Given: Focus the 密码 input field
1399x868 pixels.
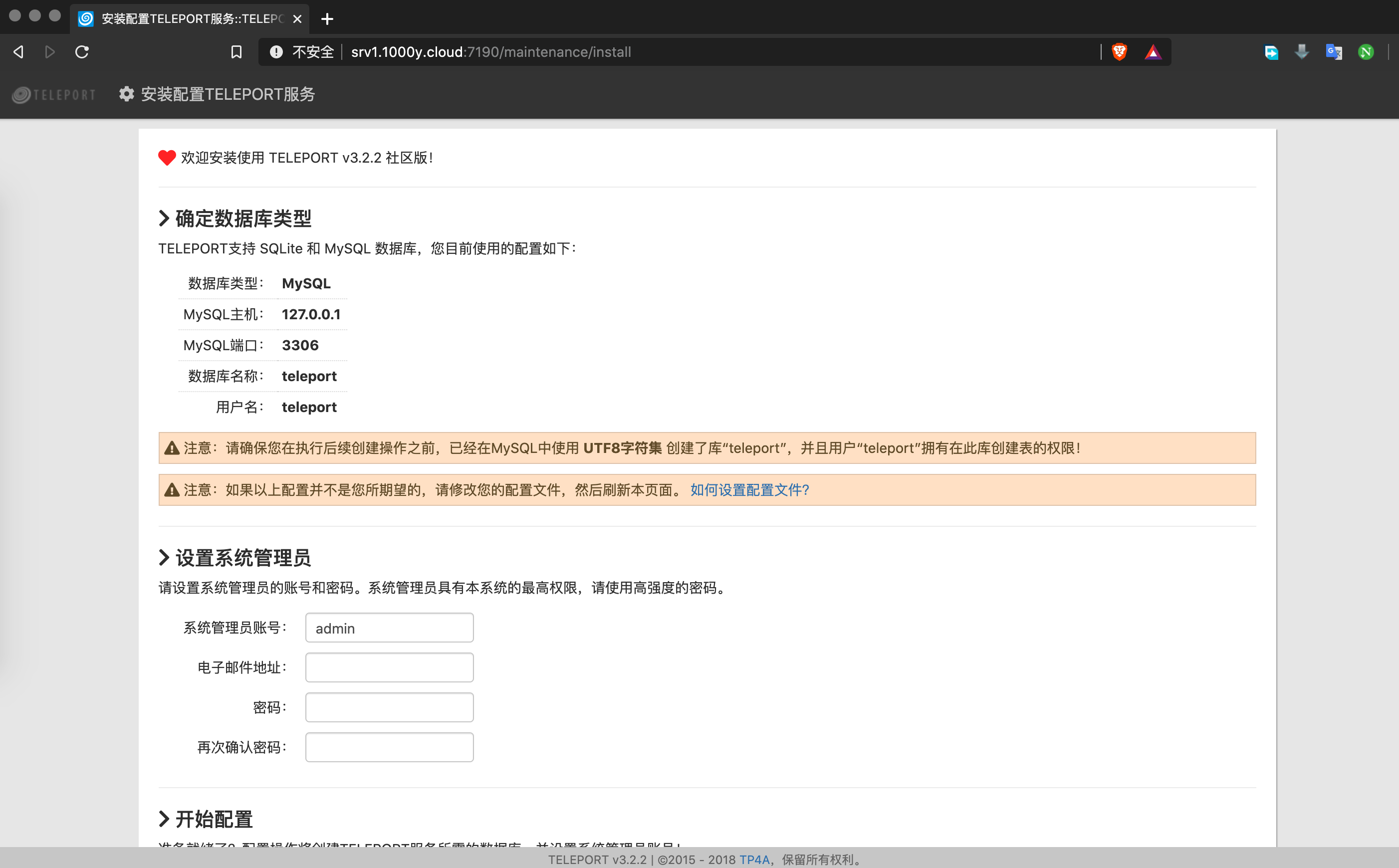Looking at the screenshot, I should tap(389, 707).
